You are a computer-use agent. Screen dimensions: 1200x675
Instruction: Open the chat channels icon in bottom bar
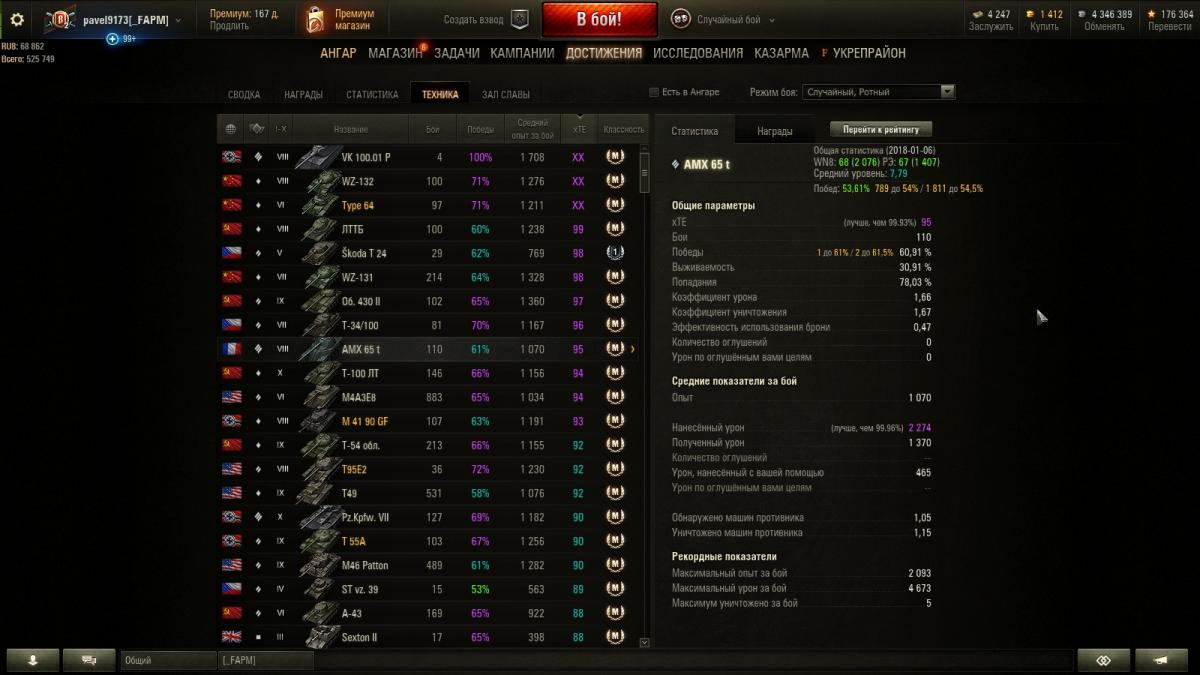tap(89, 660)
